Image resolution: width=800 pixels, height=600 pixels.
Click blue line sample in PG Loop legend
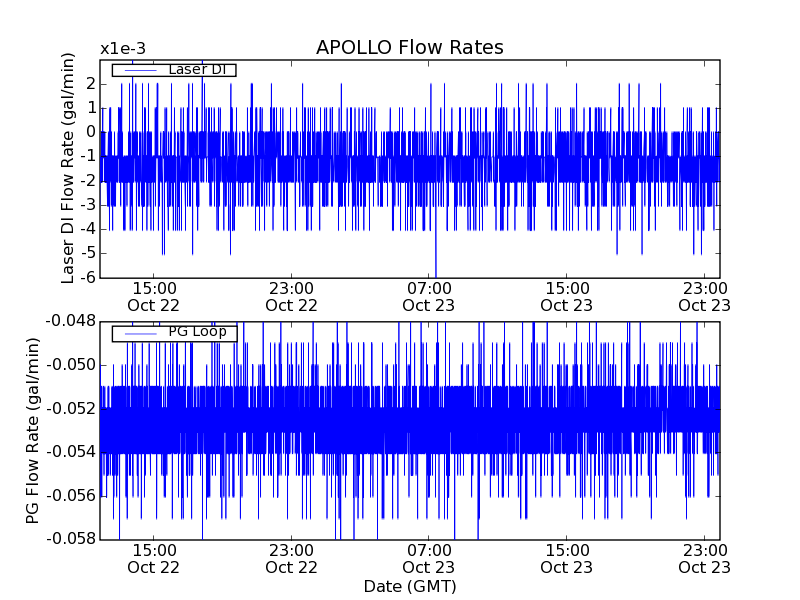139,332
